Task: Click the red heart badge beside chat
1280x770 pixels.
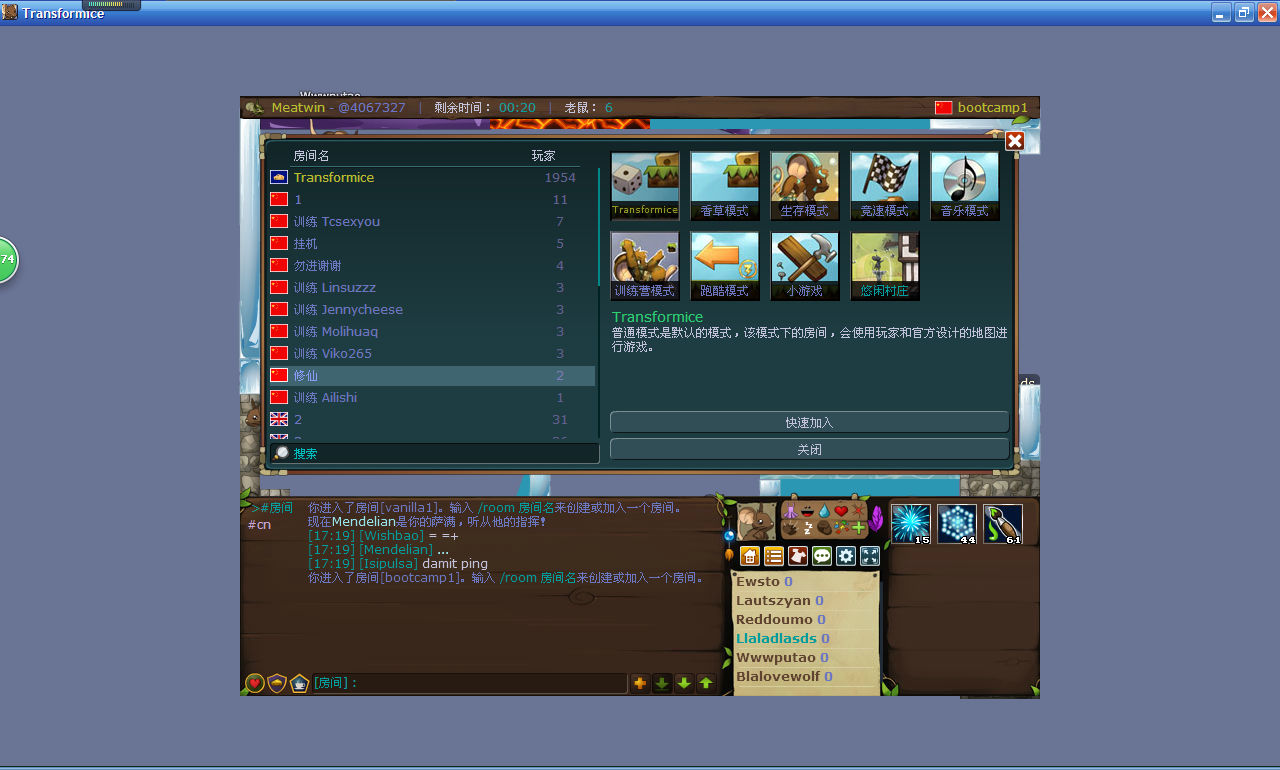Action: (x=255, y=683)
